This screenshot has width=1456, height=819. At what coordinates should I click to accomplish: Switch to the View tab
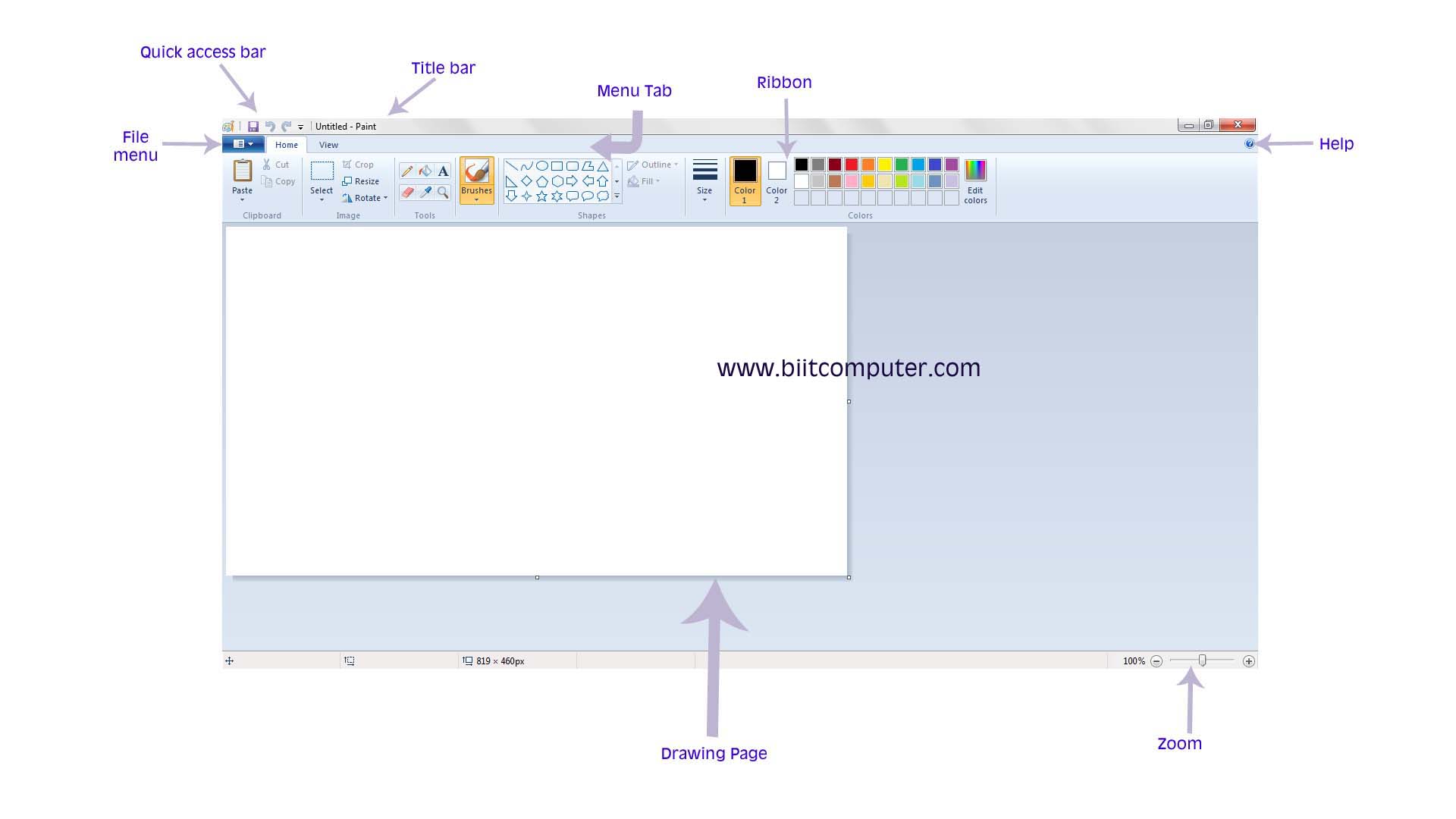[328, 144]
